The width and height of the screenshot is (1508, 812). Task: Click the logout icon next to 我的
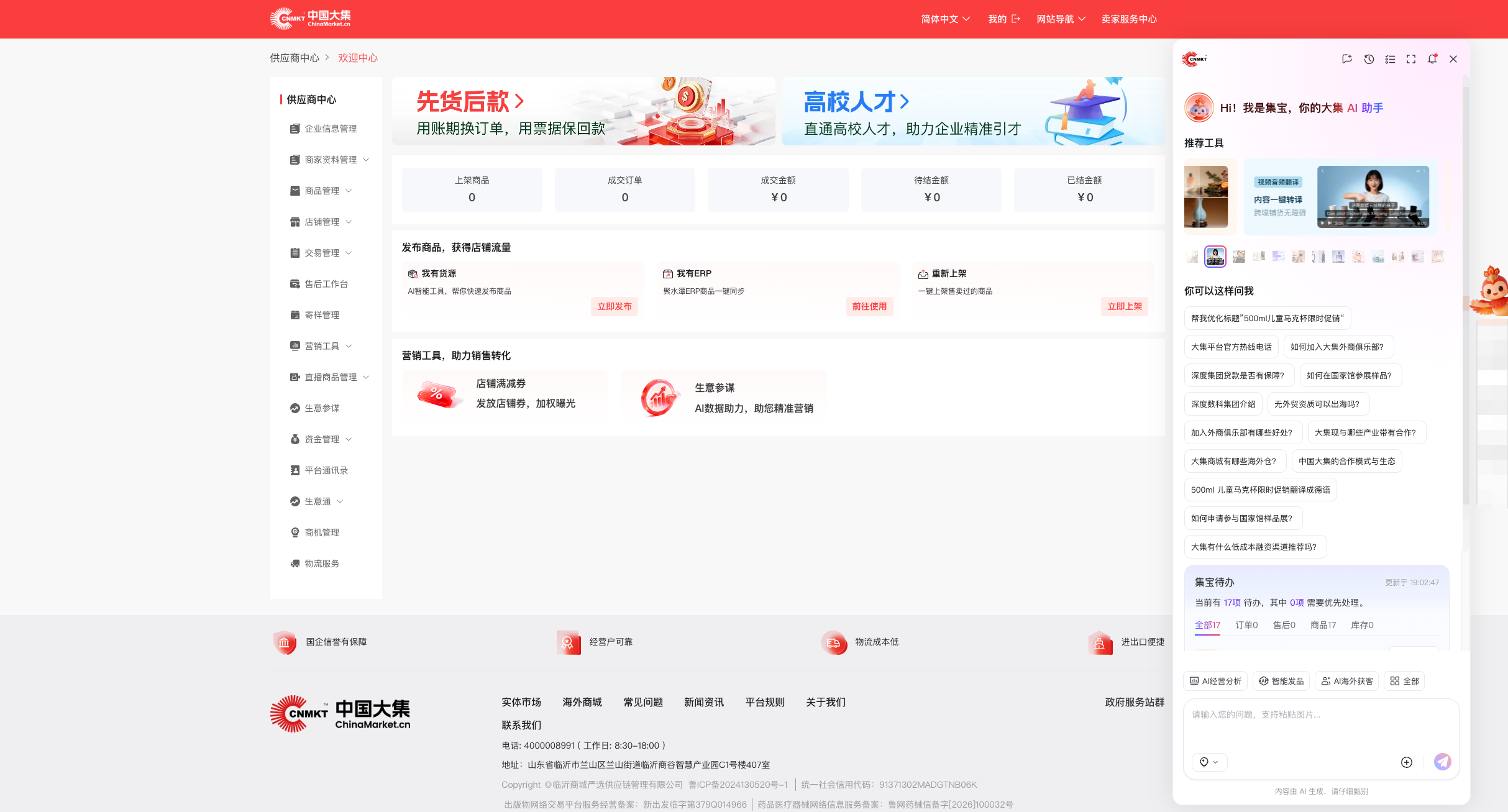point(1016,19)
